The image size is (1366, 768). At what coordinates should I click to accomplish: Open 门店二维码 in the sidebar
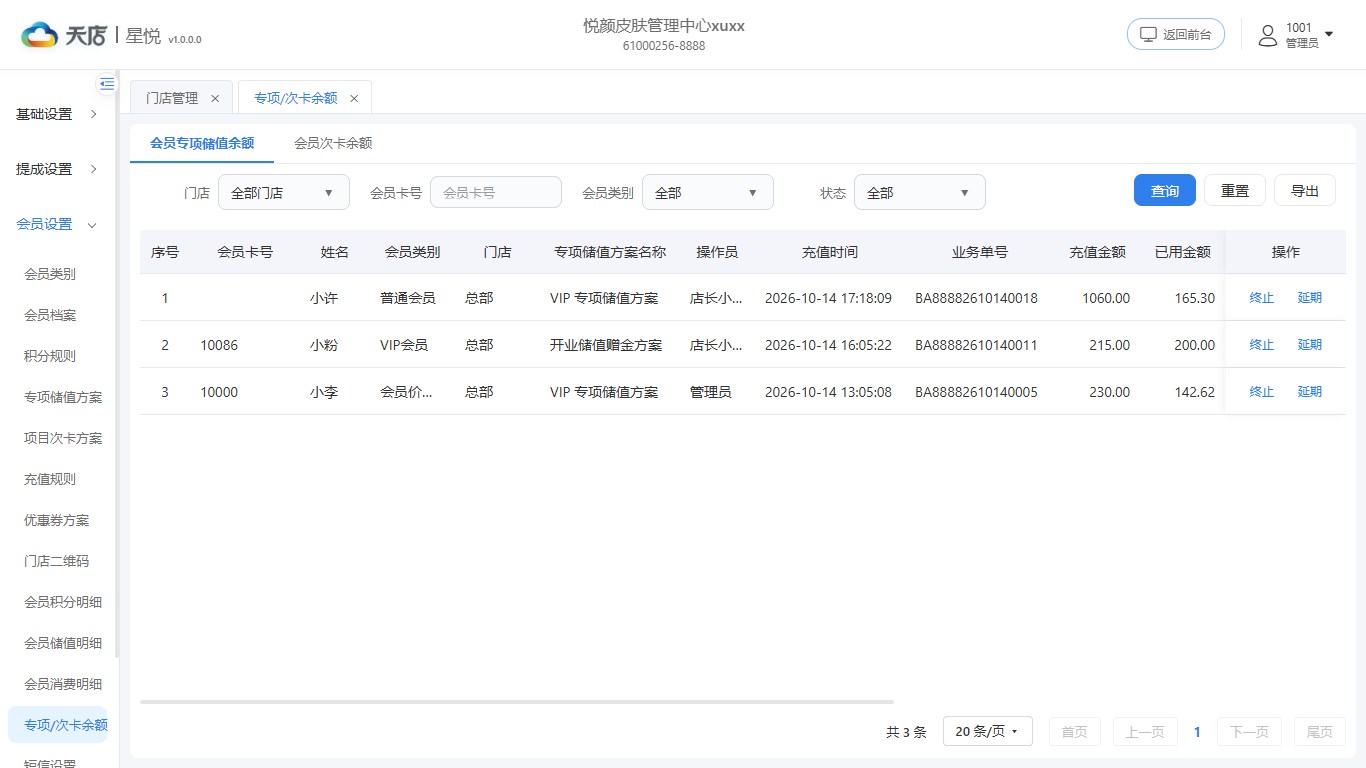coord(57,561)
